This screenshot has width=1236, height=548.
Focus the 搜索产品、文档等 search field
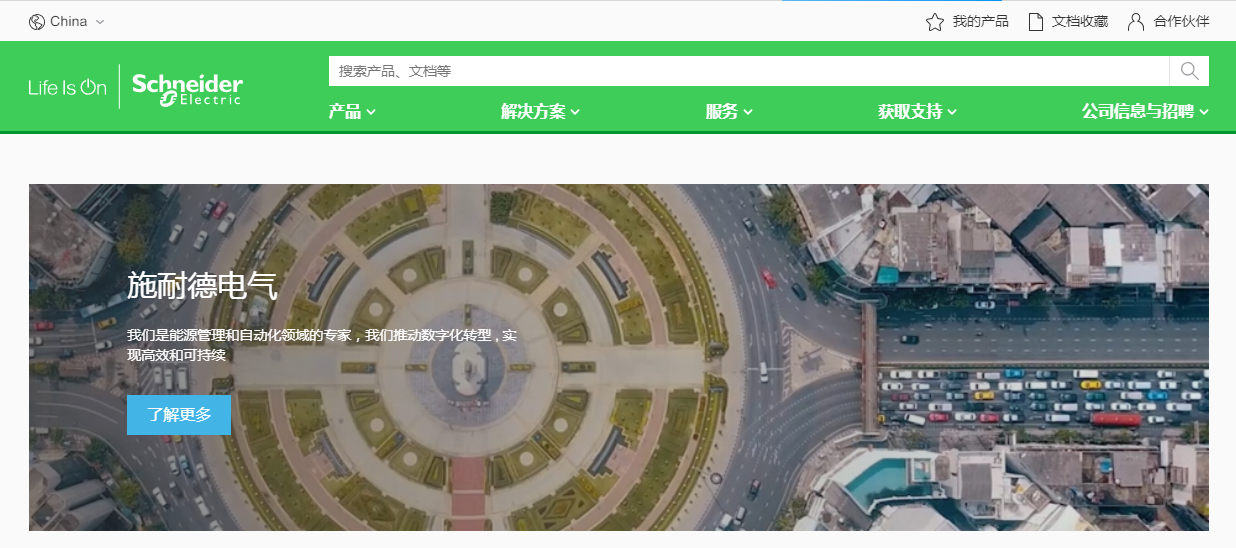coord(749,71)
